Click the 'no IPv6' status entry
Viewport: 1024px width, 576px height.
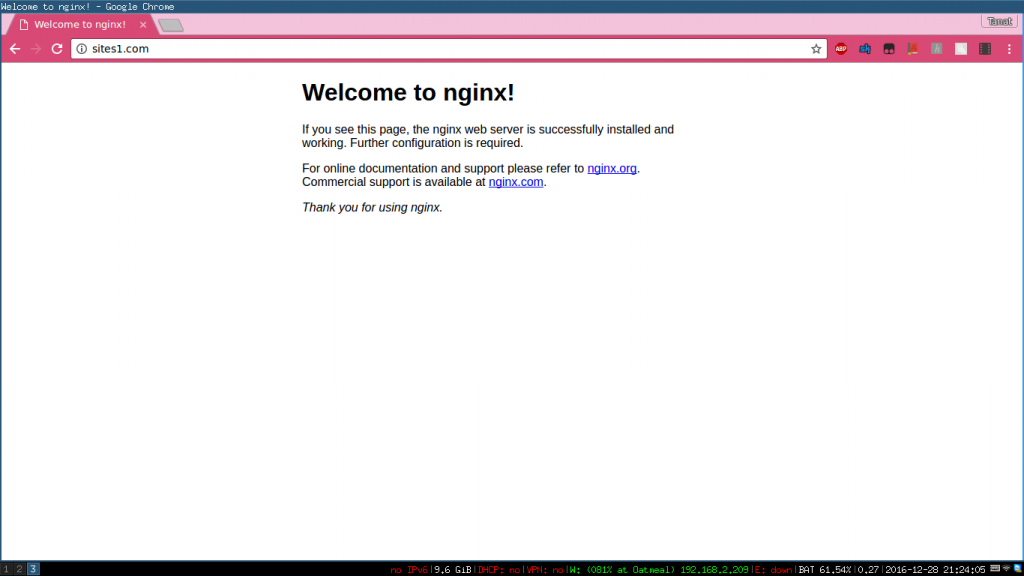click(409, 570)
